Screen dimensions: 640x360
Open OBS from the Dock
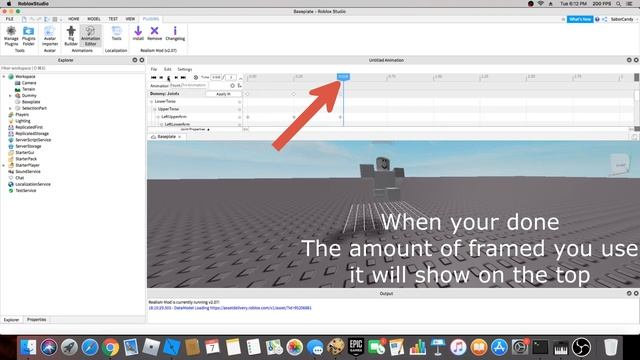(x=581, y=347)
